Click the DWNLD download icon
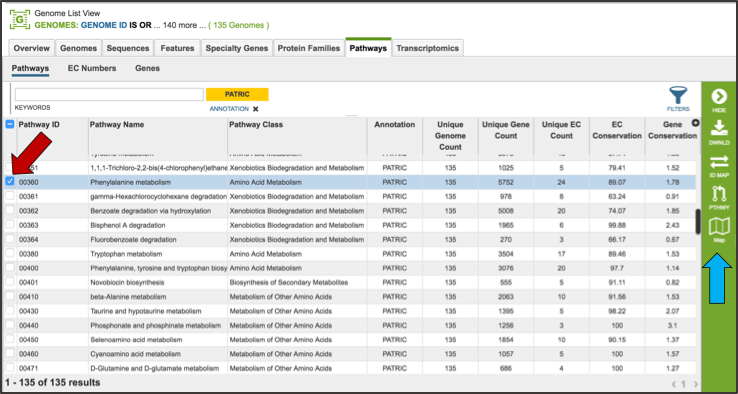The image size is (738, 394). tap(719, 128)
